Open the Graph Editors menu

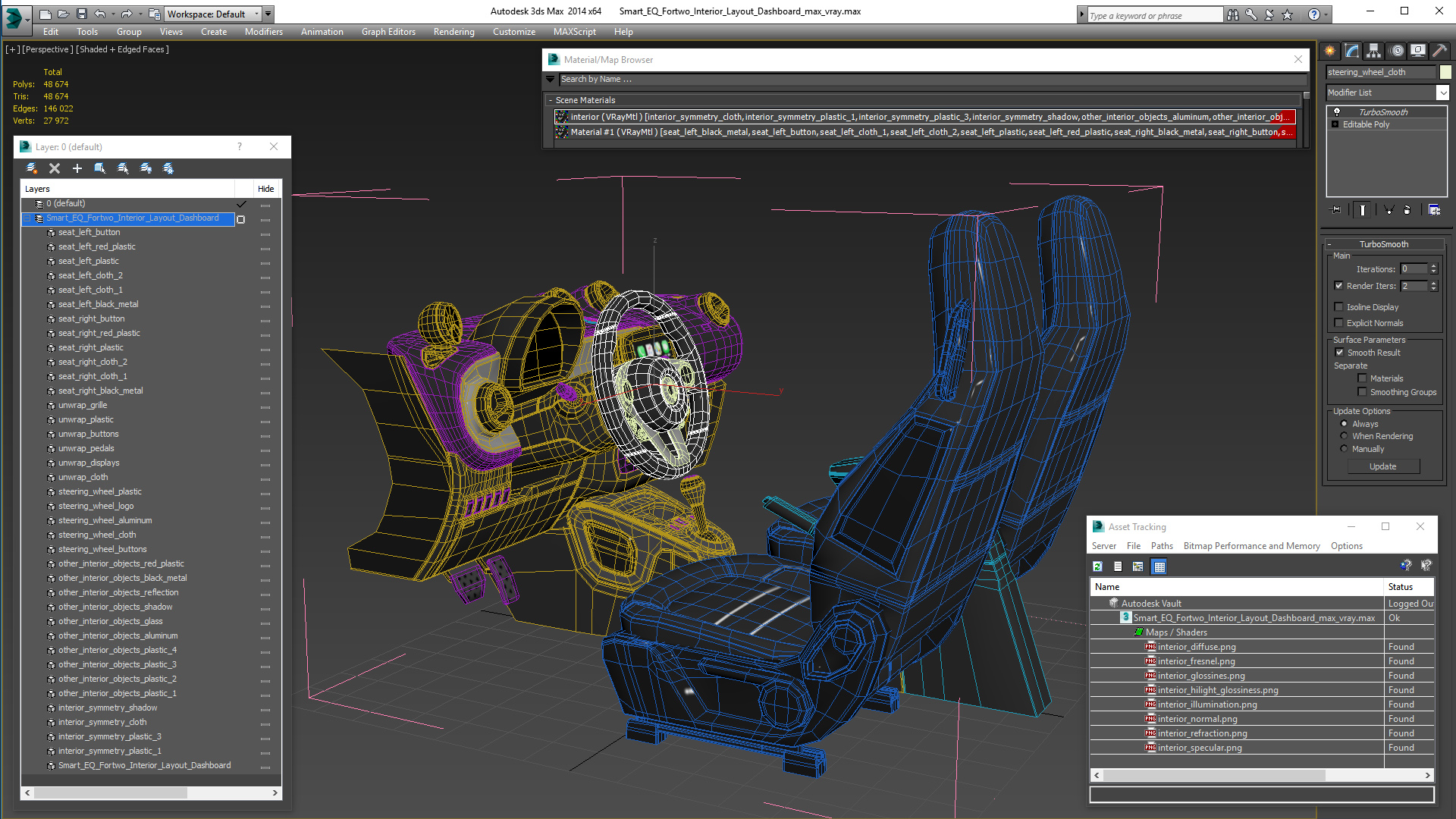tap(388, 32)
